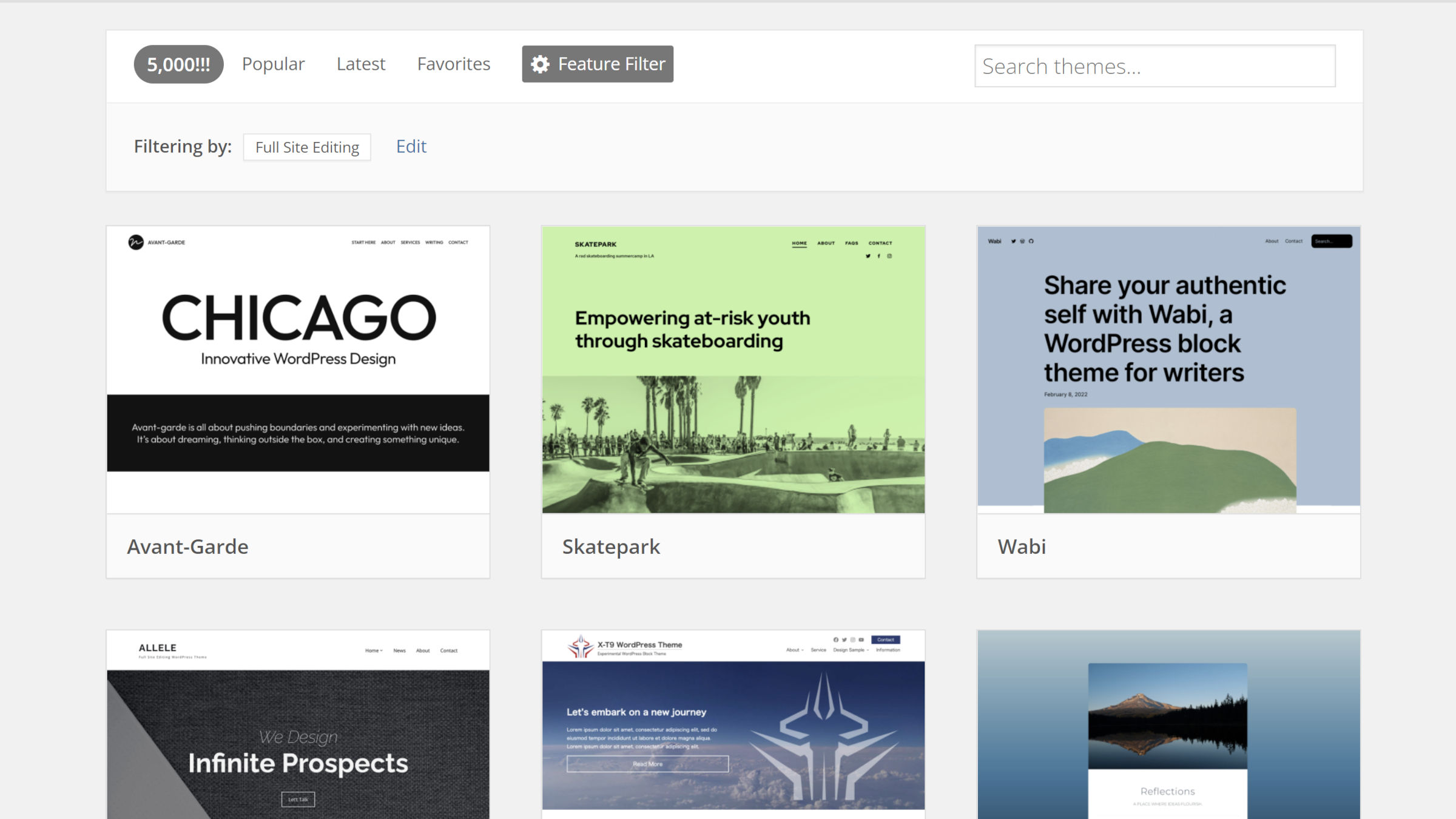Open the GitHub icon in the Wabi header
This screenshot has width=1456, height=819.
pyautogui.click(x=1031, y=241)
